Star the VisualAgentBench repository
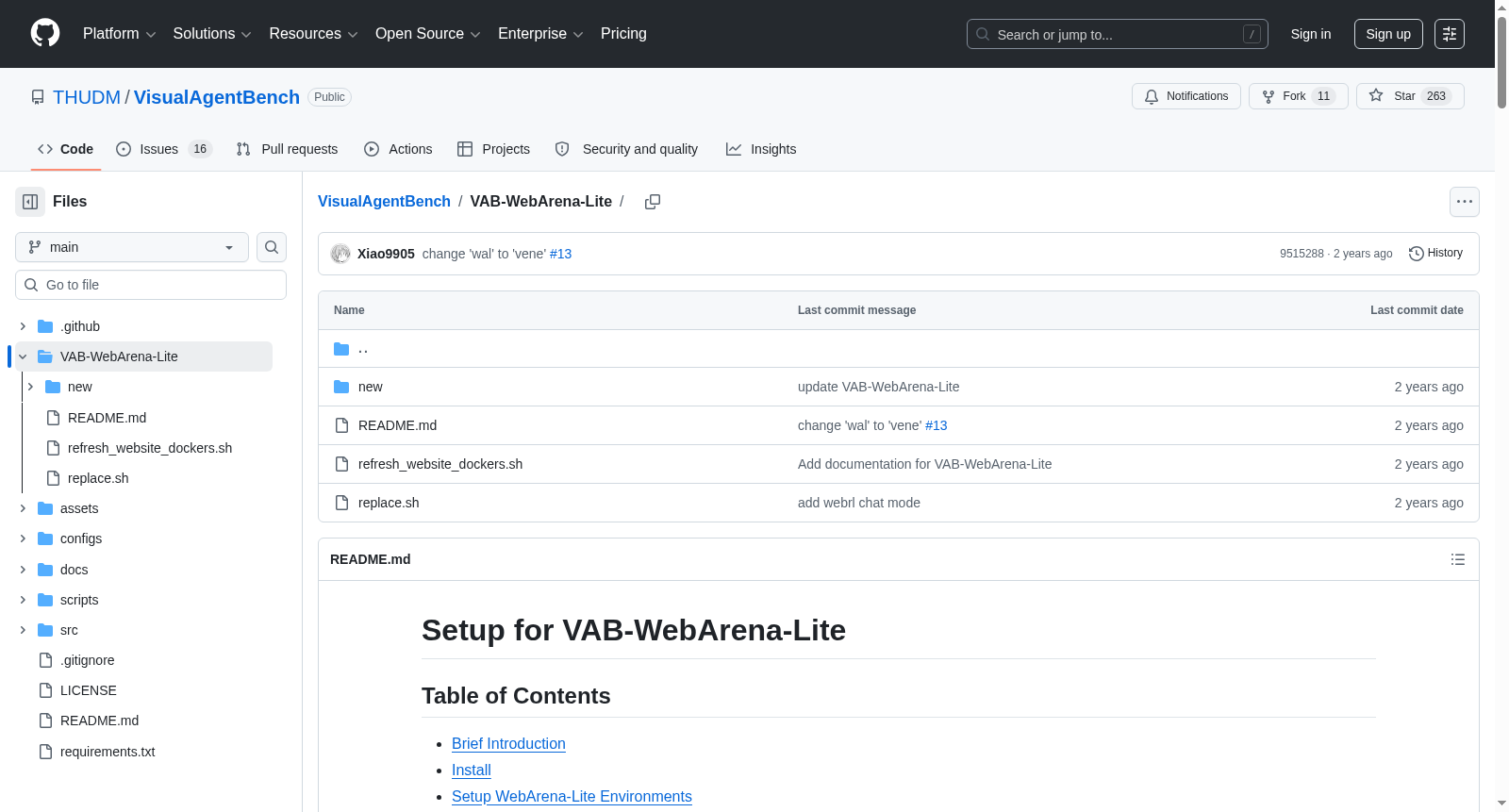Viewport: 1509px width, 812px height. 1410,96
